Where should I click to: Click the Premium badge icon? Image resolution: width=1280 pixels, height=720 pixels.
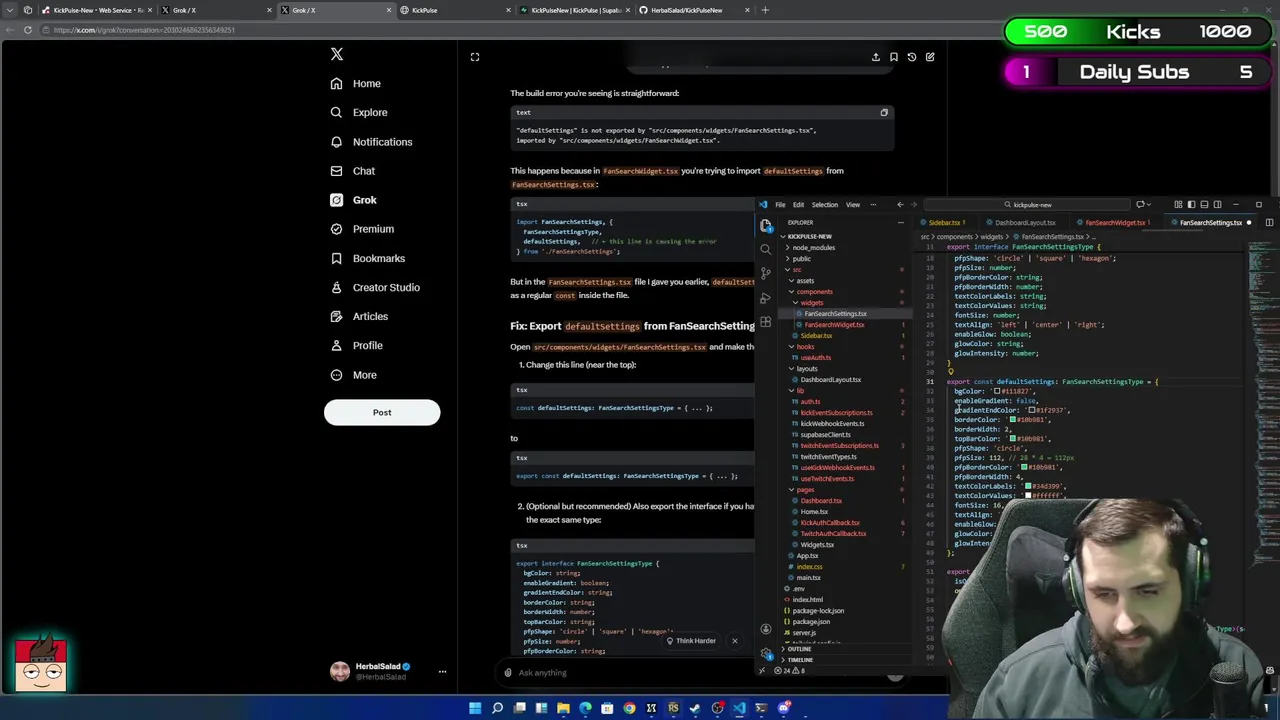point(336,229)
